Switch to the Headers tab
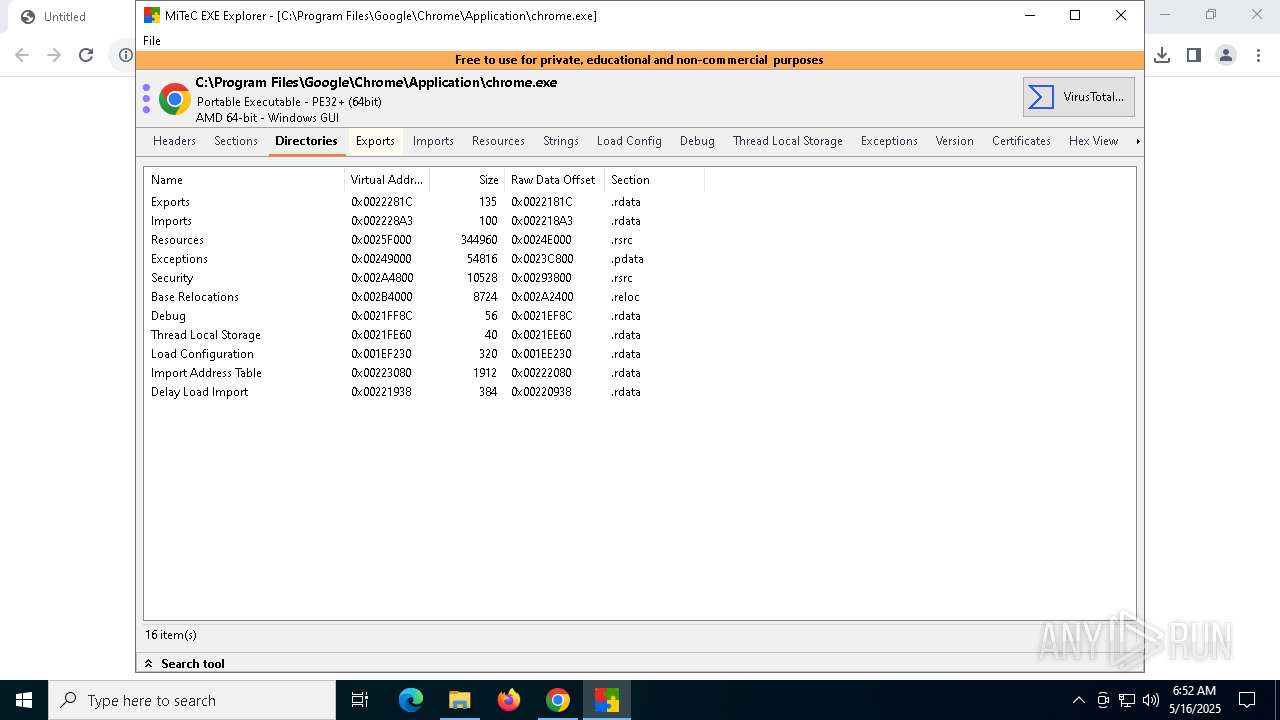Viewport: 1280px width, 720px height. (x=174, y=141)
